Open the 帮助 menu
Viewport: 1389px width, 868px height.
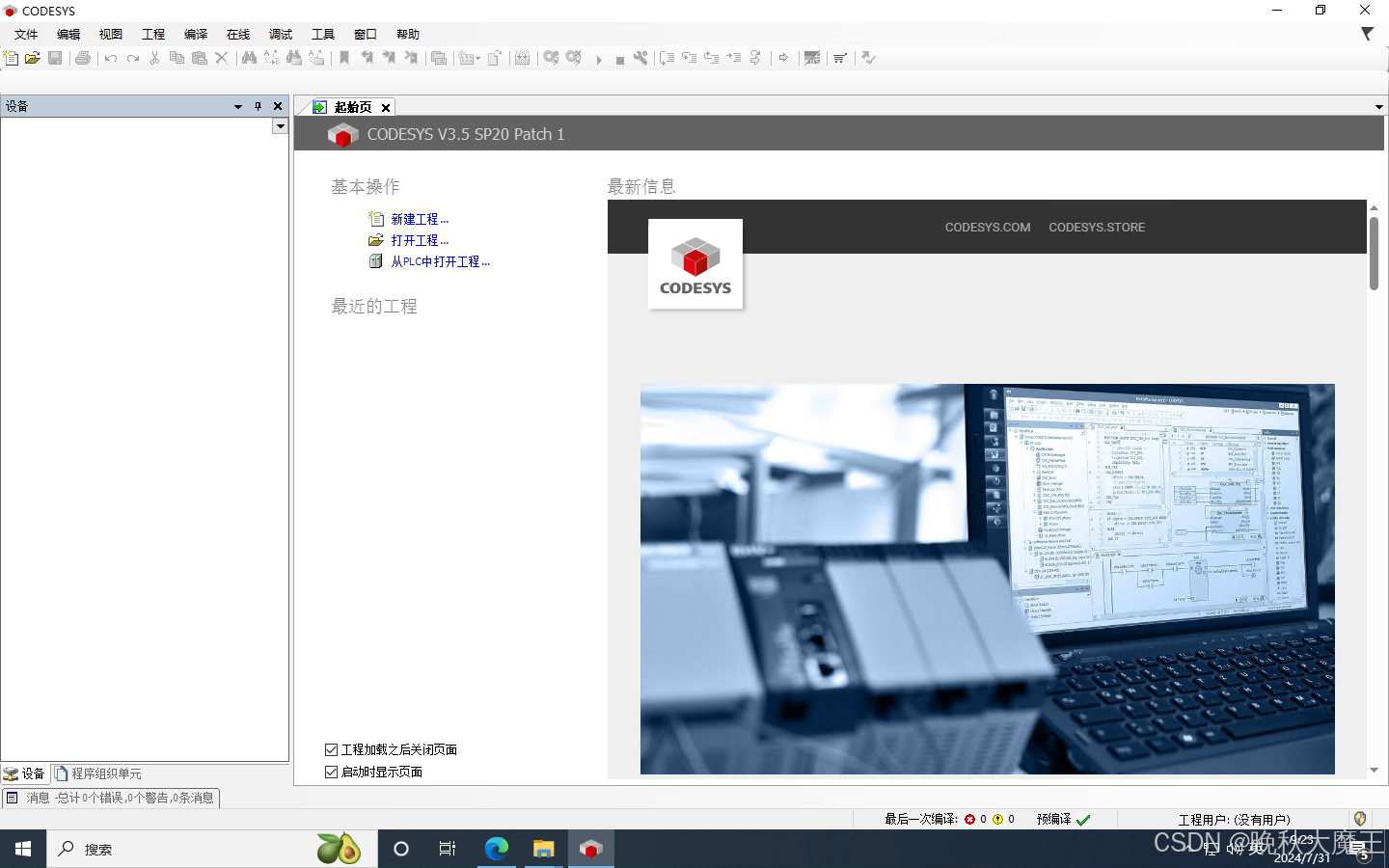408,34
